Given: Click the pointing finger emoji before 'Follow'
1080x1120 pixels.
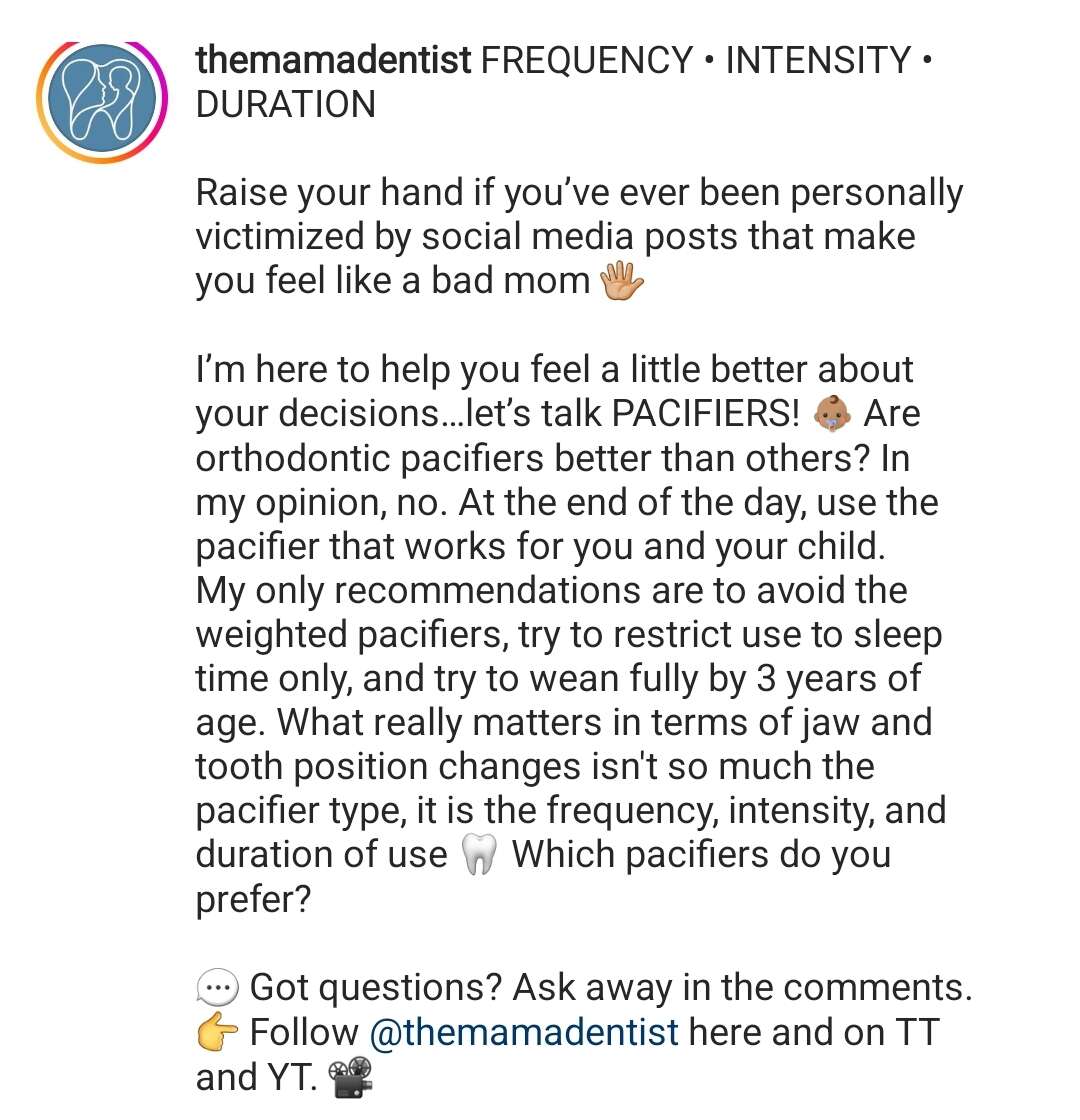Looking at the screenshot, I should coord(216,1033).
